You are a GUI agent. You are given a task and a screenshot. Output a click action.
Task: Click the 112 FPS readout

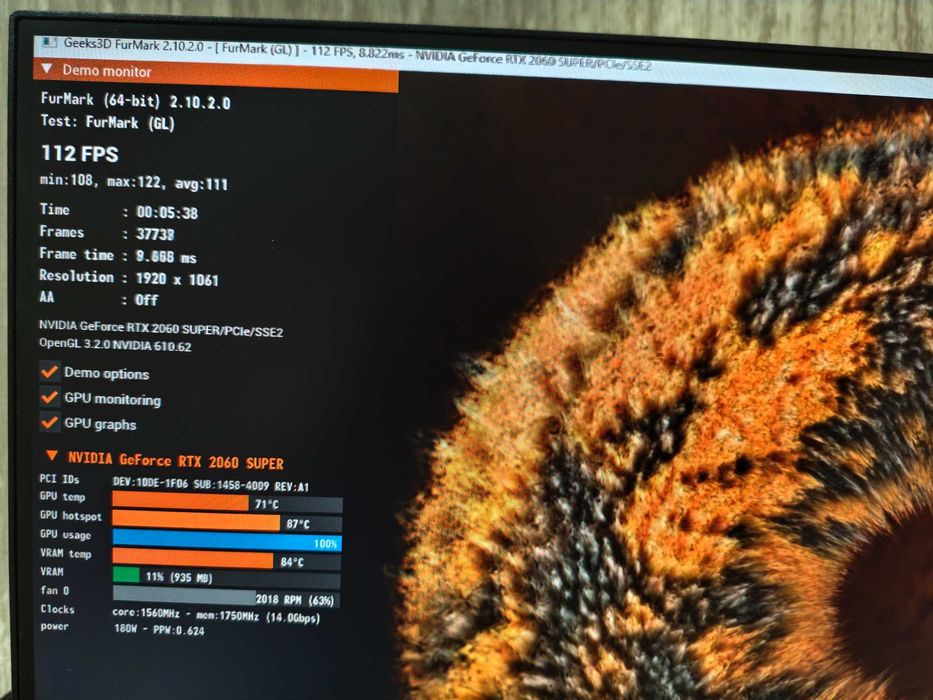click(x=80, y=154)
